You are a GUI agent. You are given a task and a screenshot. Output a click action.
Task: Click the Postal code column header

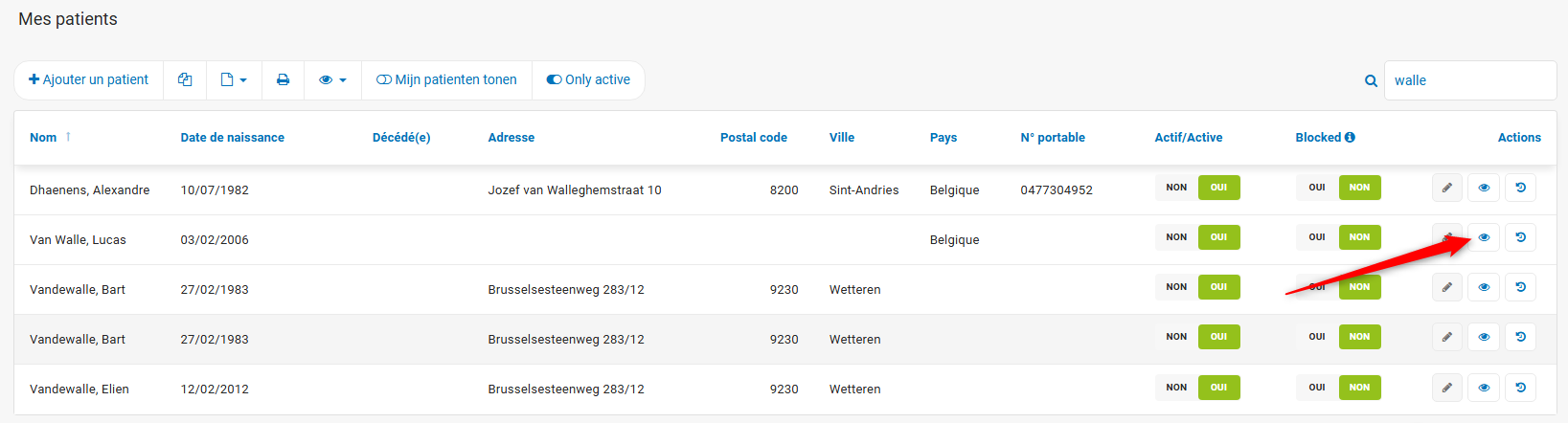(x=753, y=138)
